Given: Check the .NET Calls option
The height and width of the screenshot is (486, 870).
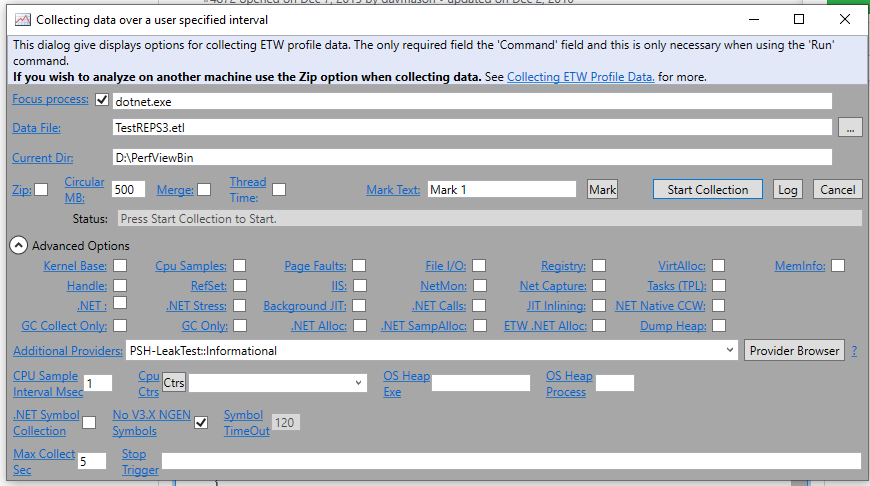Looking at the screenshot, I should tap(479, 306).
